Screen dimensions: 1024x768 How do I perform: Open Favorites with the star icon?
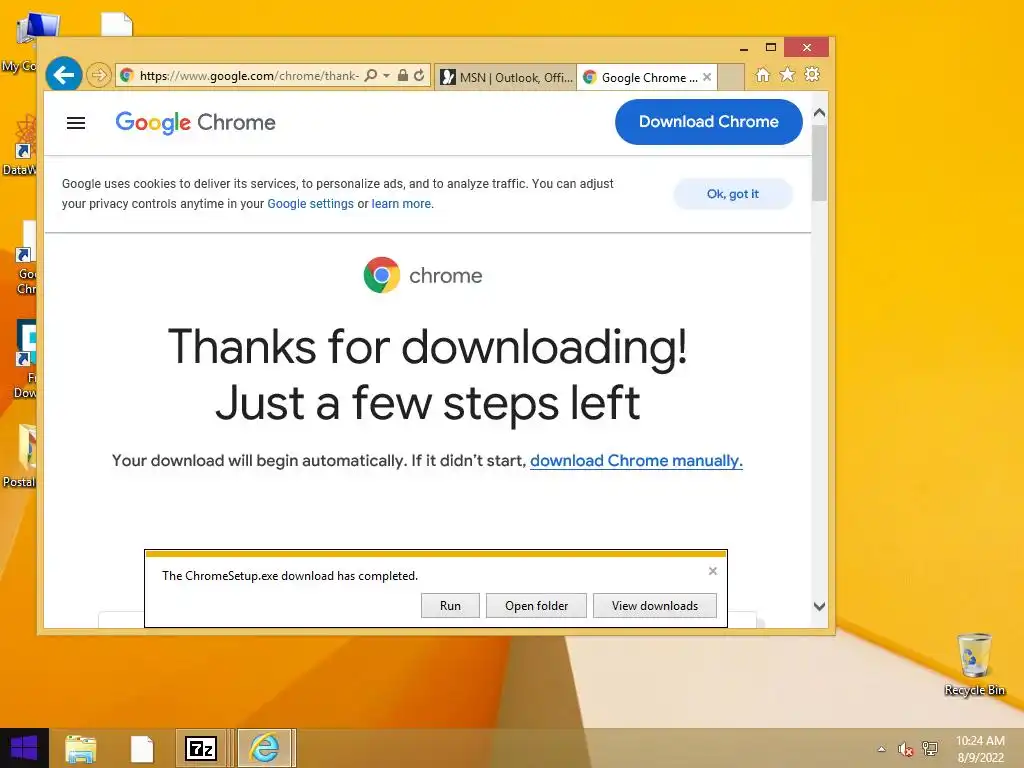[x=788, y=74]
